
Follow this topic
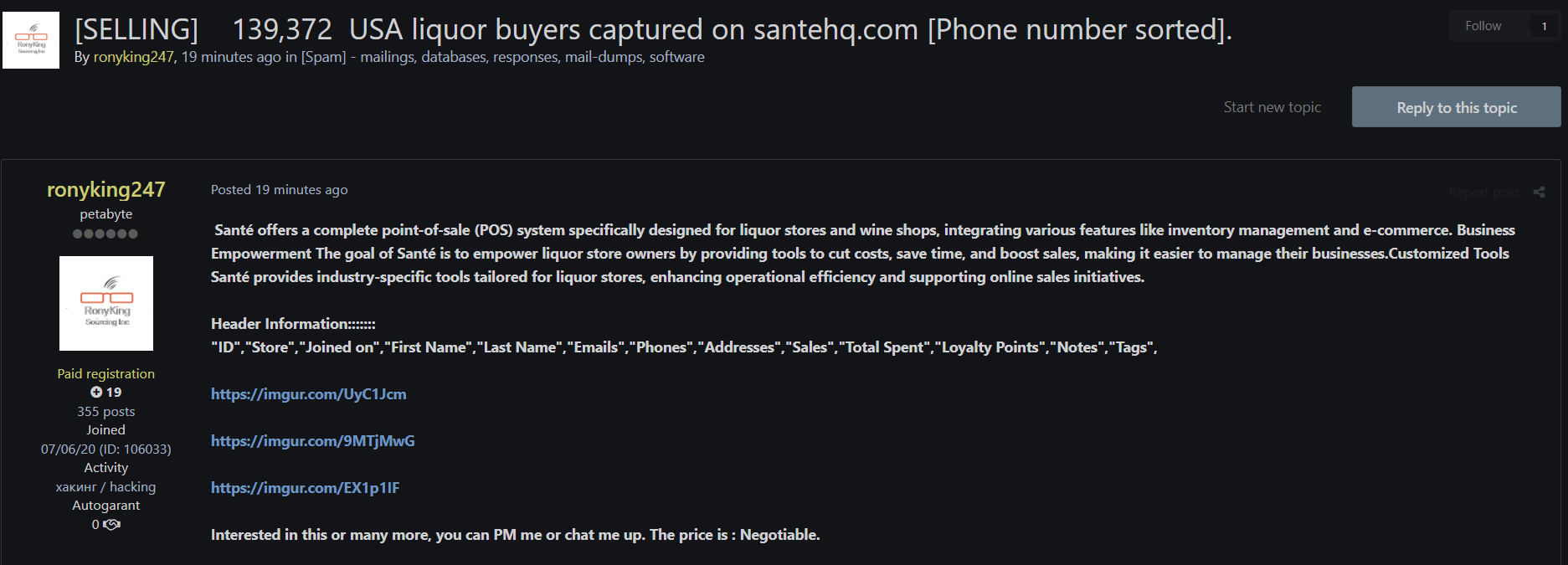(1483, 26)
